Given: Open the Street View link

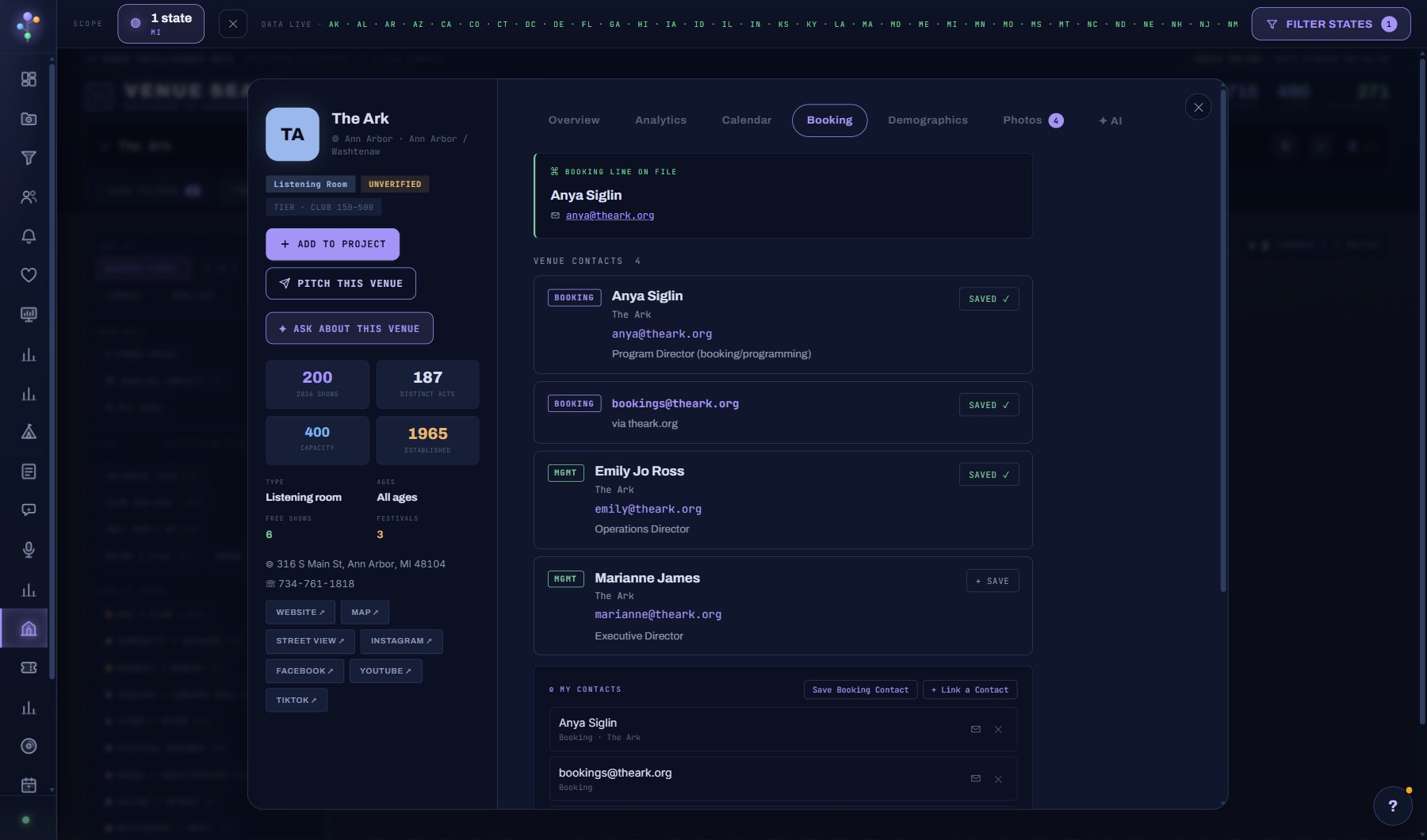Looking at the screenshot, I should point(310,641).
